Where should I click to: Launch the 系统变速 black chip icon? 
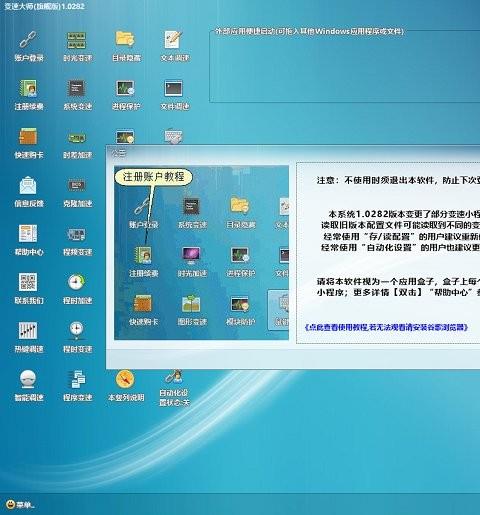click(77, 88)
